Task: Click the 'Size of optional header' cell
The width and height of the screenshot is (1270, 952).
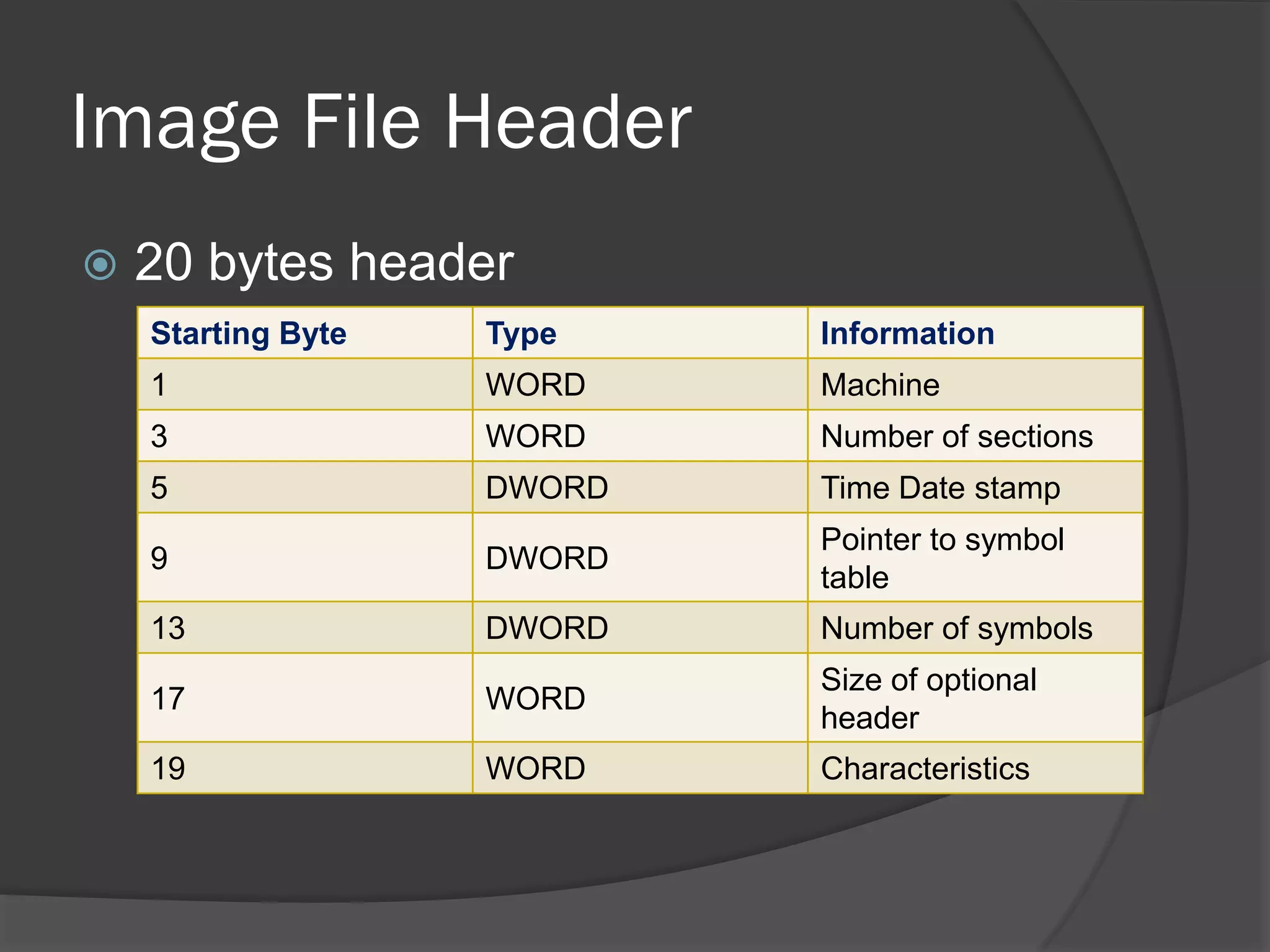Action: [975, 697]
